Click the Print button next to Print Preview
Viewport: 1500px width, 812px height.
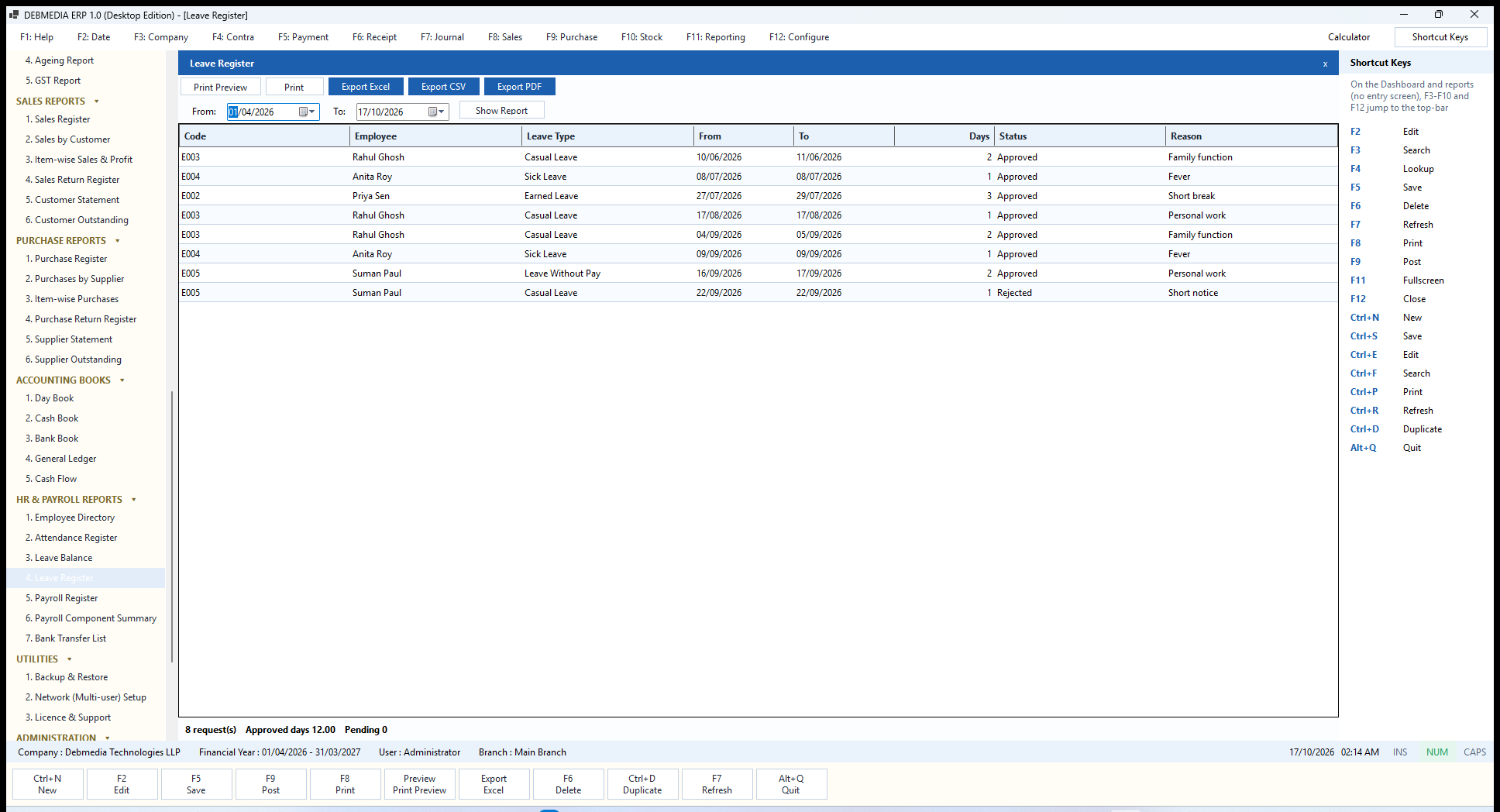pyautogui.click(x=294, y=87)
